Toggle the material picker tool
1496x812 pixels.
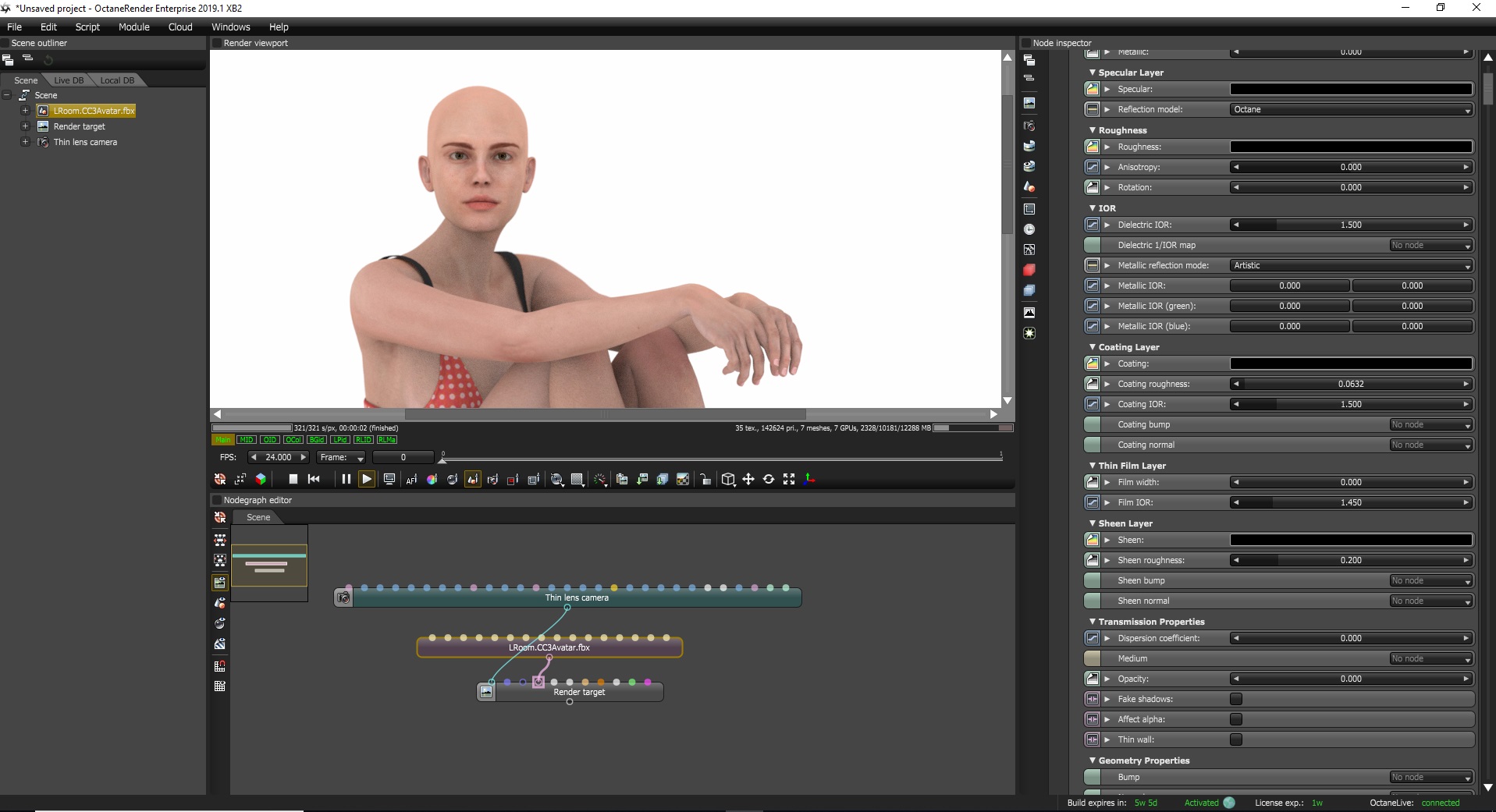pos(452,480)
